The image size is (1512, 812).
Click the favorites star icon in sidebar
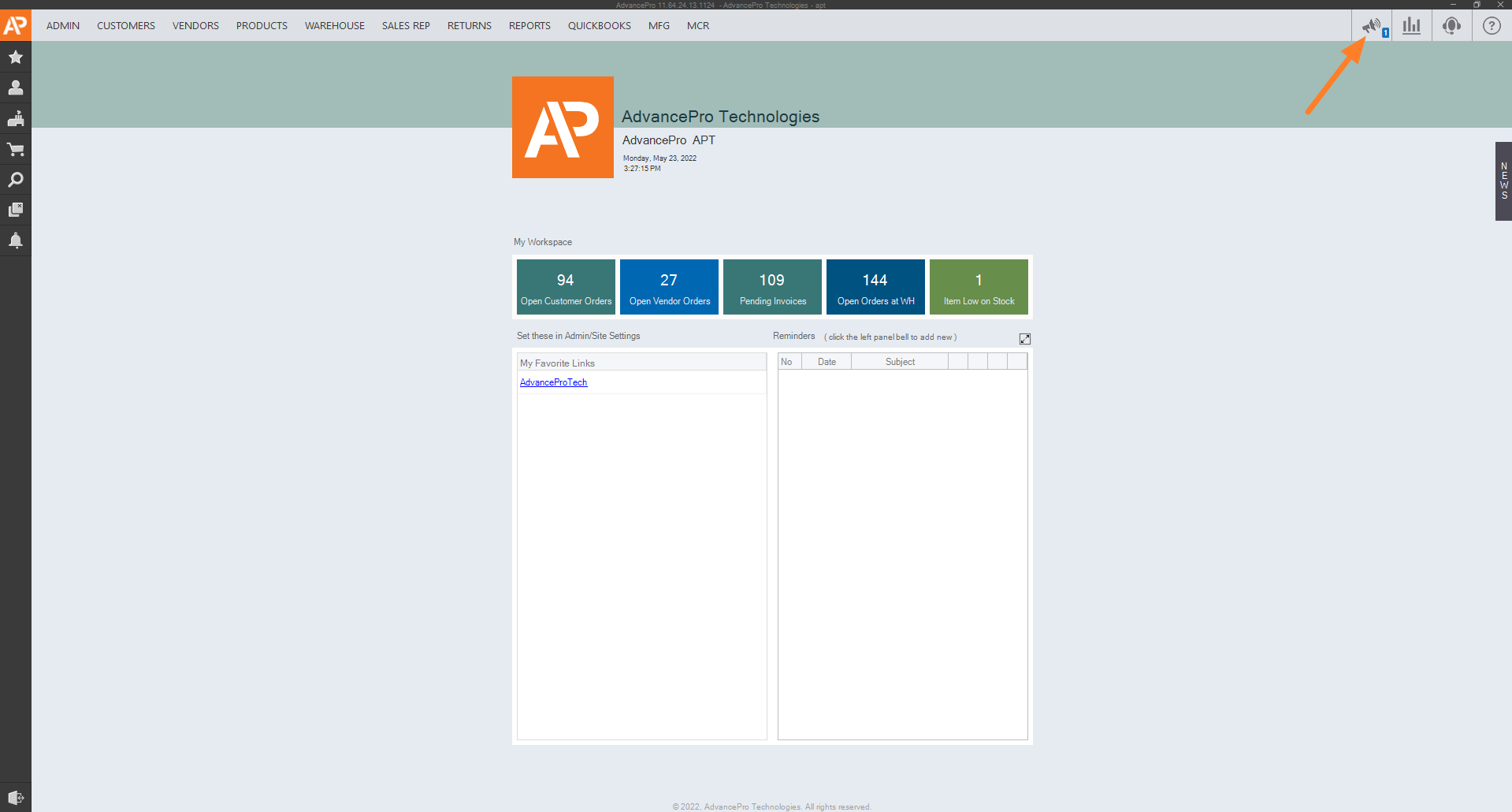[x=15, y=57]
